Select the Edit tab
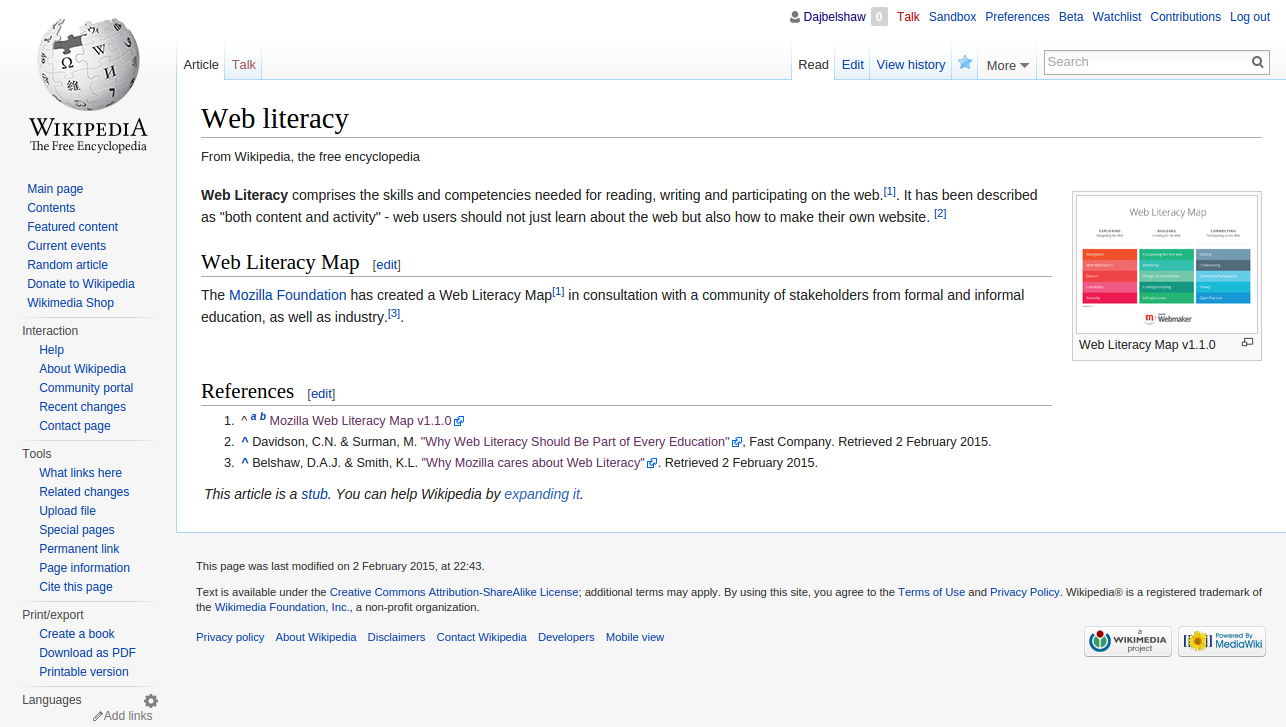1286x727 pixels. pos(852,65)
